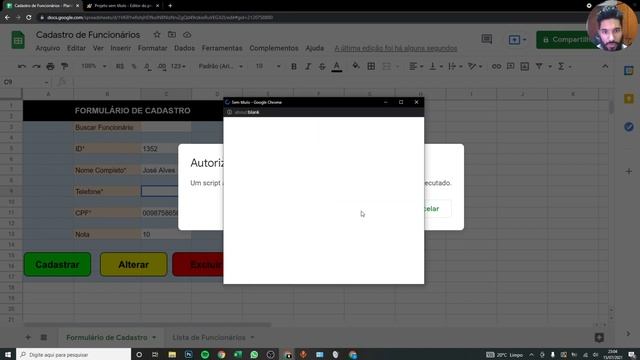Viewport: 640px width, 360px height.
Task: Open the number format 123 dropdown
Action: (x=178, y=66)
